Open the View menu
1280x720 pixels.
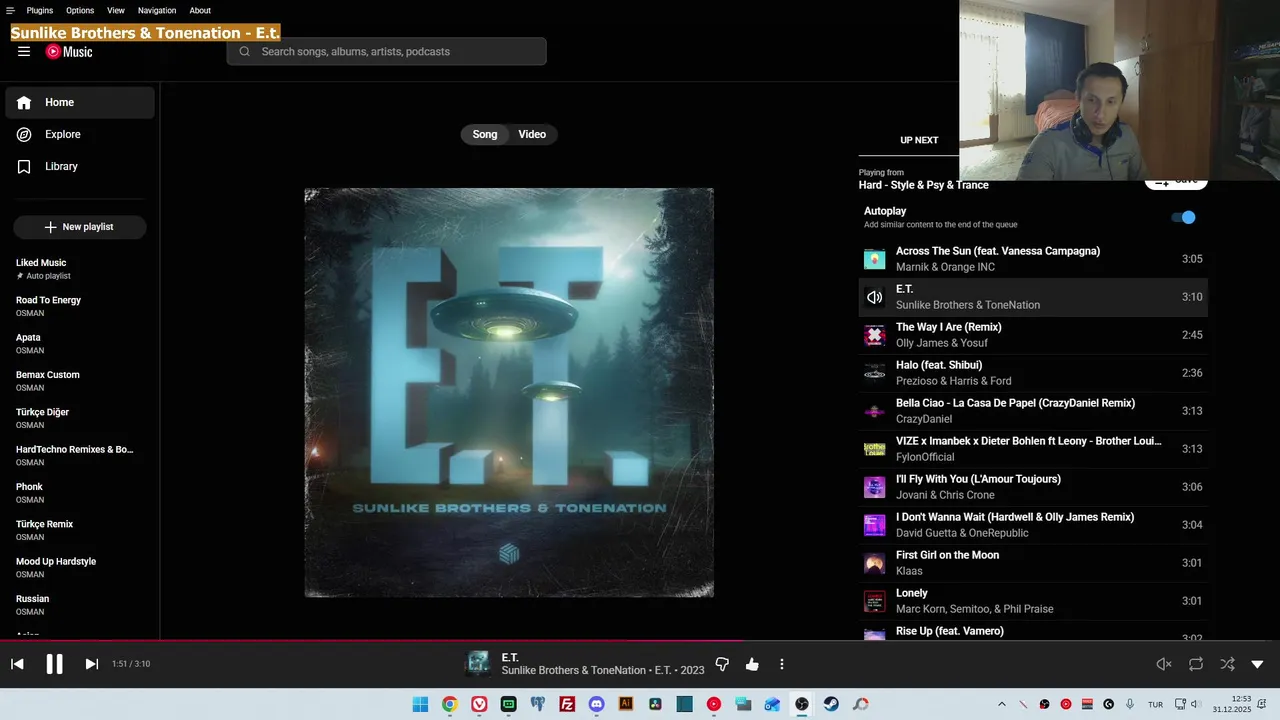pos(116,10)
